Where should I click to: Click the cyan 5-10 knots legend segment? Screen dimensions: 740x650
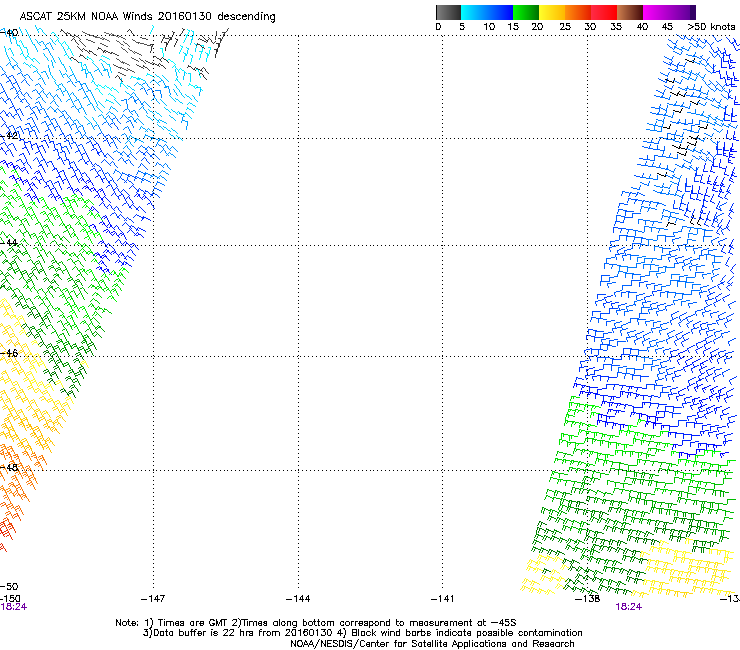(x=474, y=12)
